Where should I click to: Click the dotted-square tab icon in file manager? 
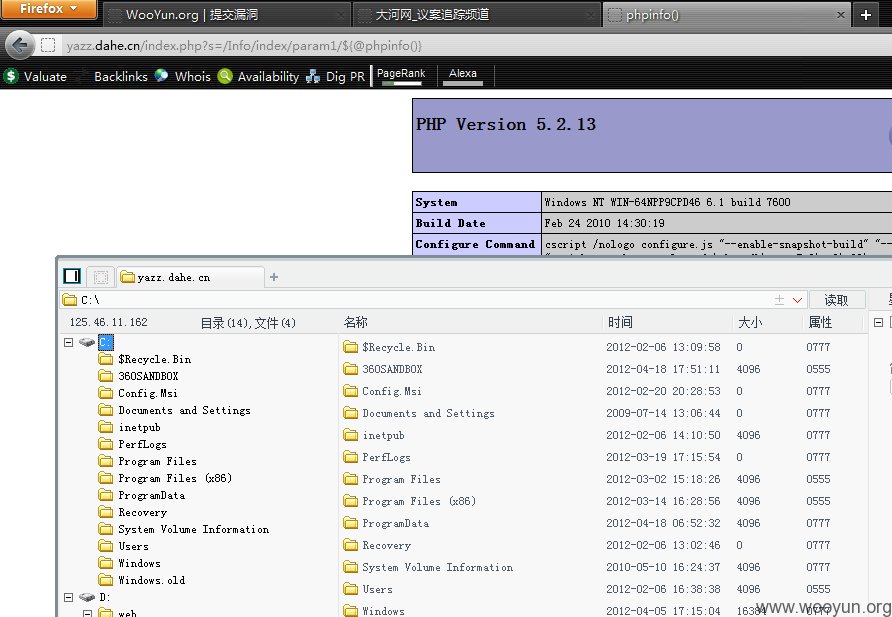pos(101,277)
